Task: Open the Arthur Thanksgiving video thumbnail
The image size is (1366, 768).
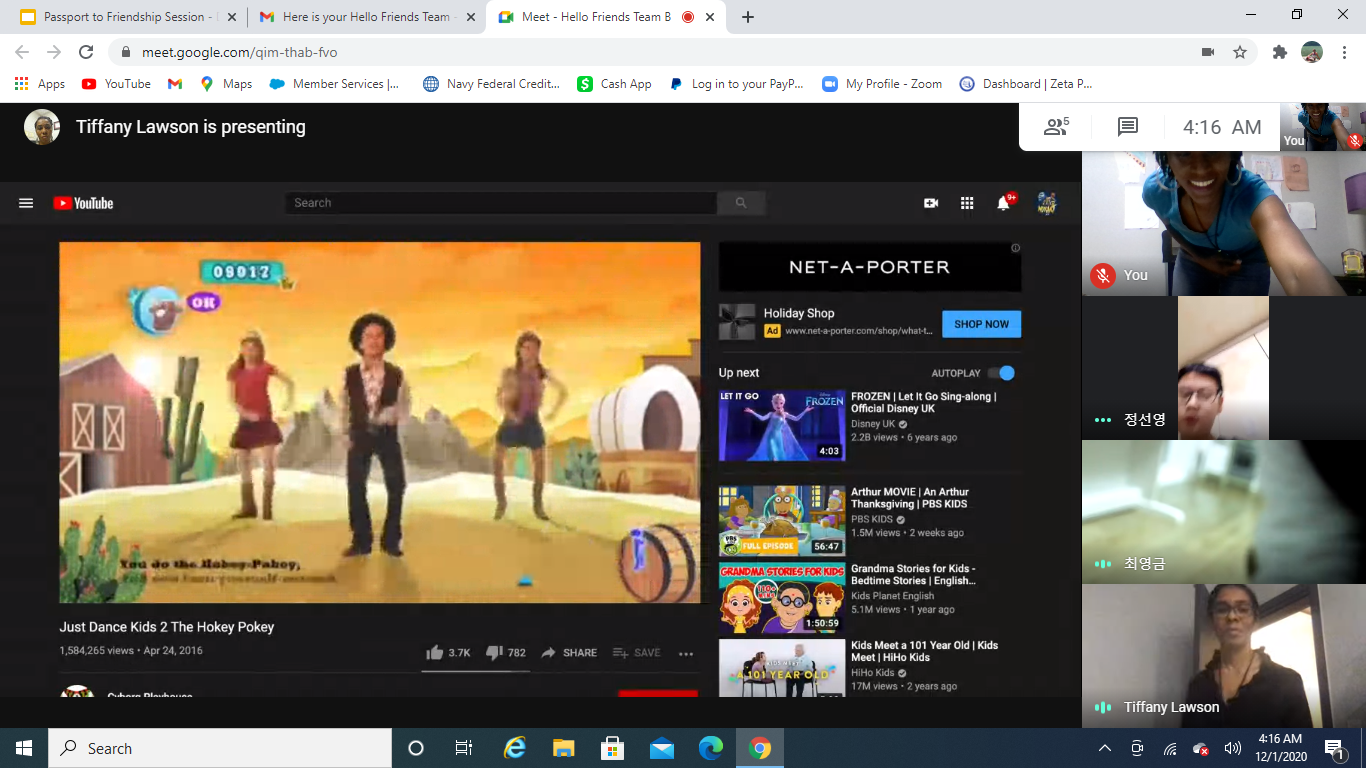Action: (x=782, y=521)
